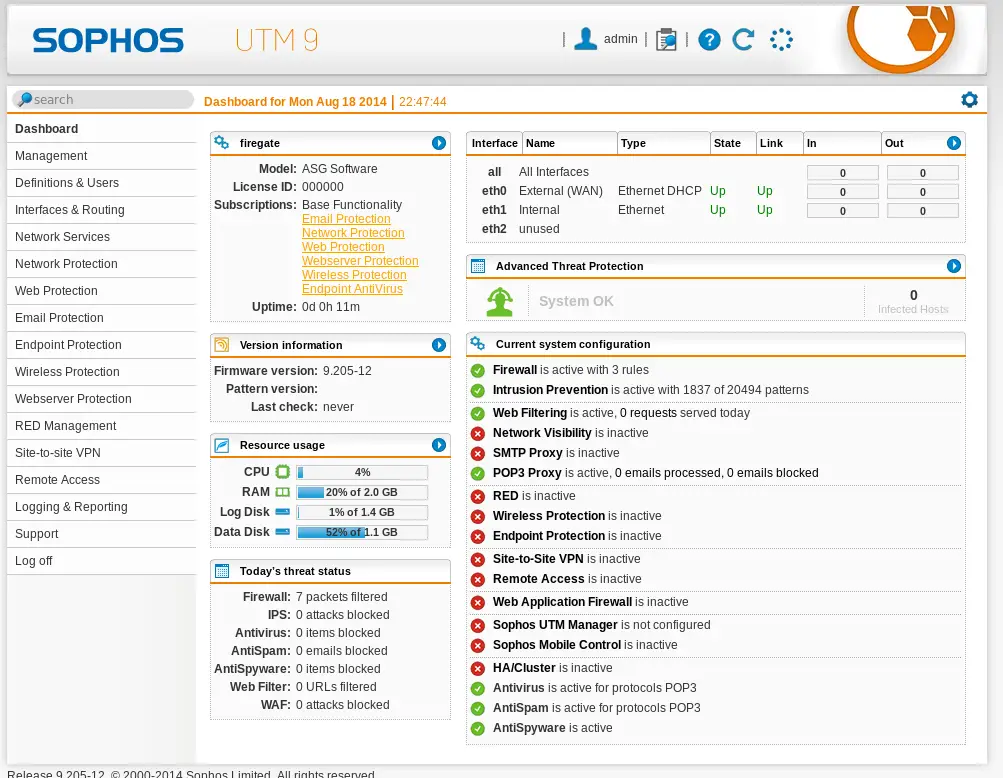Open Wireless Protection in sidebar menu
This screenshot has width=1003, height=778.
pos(101,371)
